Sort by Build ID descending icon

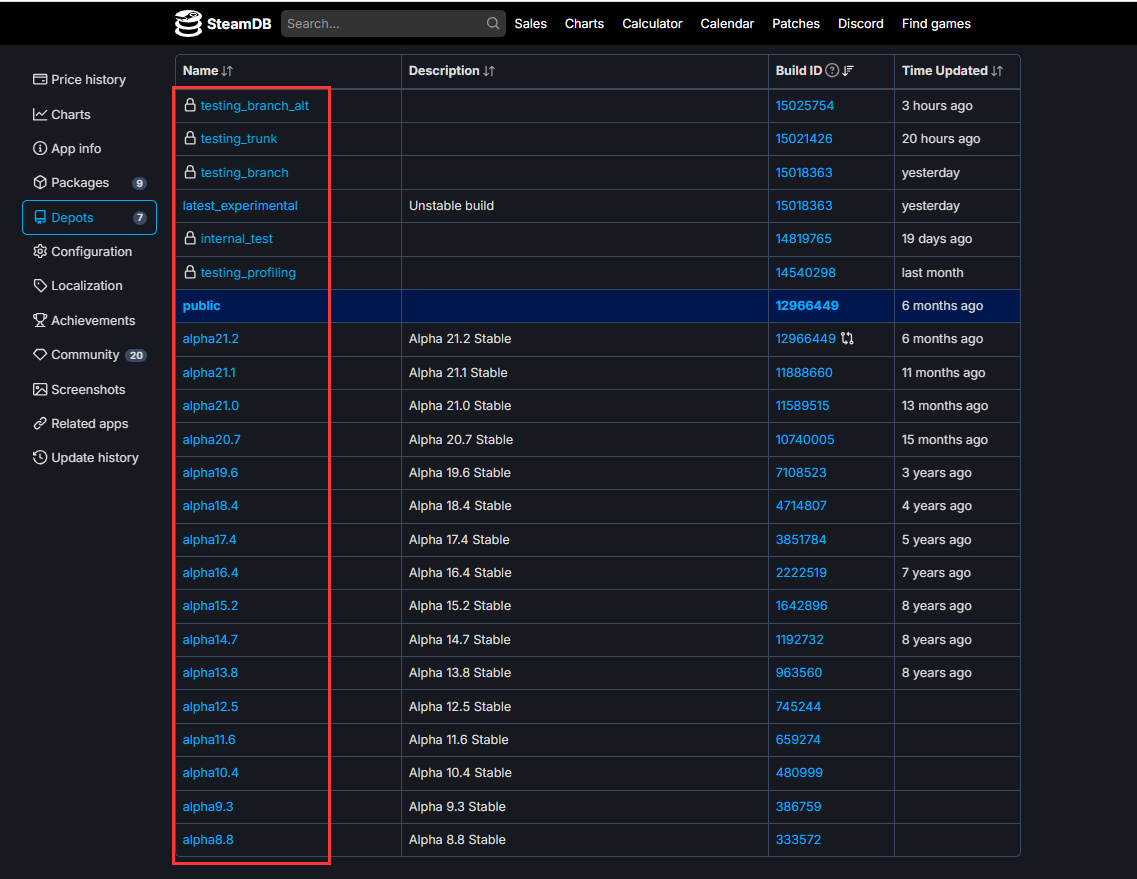click(x=848, y=70)
